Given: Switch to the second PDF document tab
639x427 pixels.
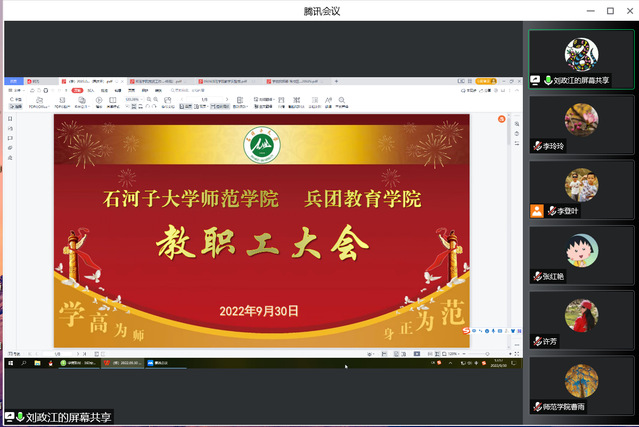Looking at the screenshot, I should pos(159,81).
